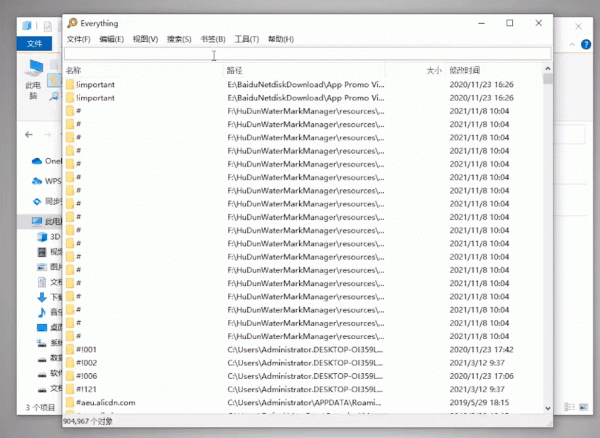Collapse the Explorer ribbon chevron
Viewport: 600px width, 438px height.
(572, 45)
